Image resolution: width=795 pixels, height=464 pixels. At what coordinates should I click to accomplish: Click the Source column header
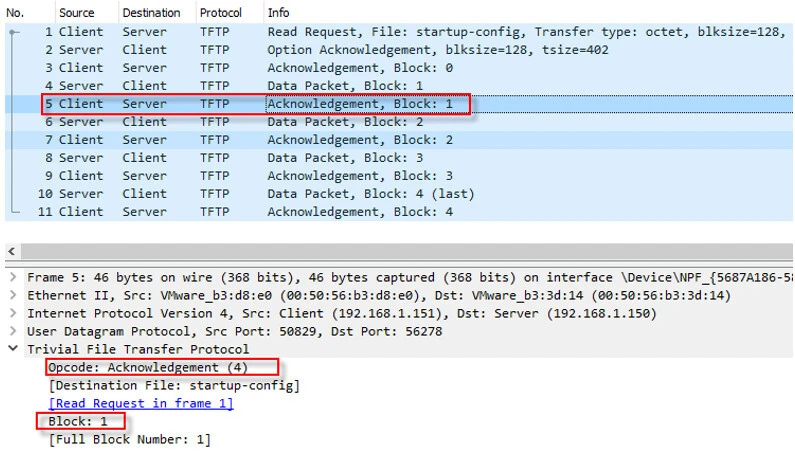pos(77,13)
